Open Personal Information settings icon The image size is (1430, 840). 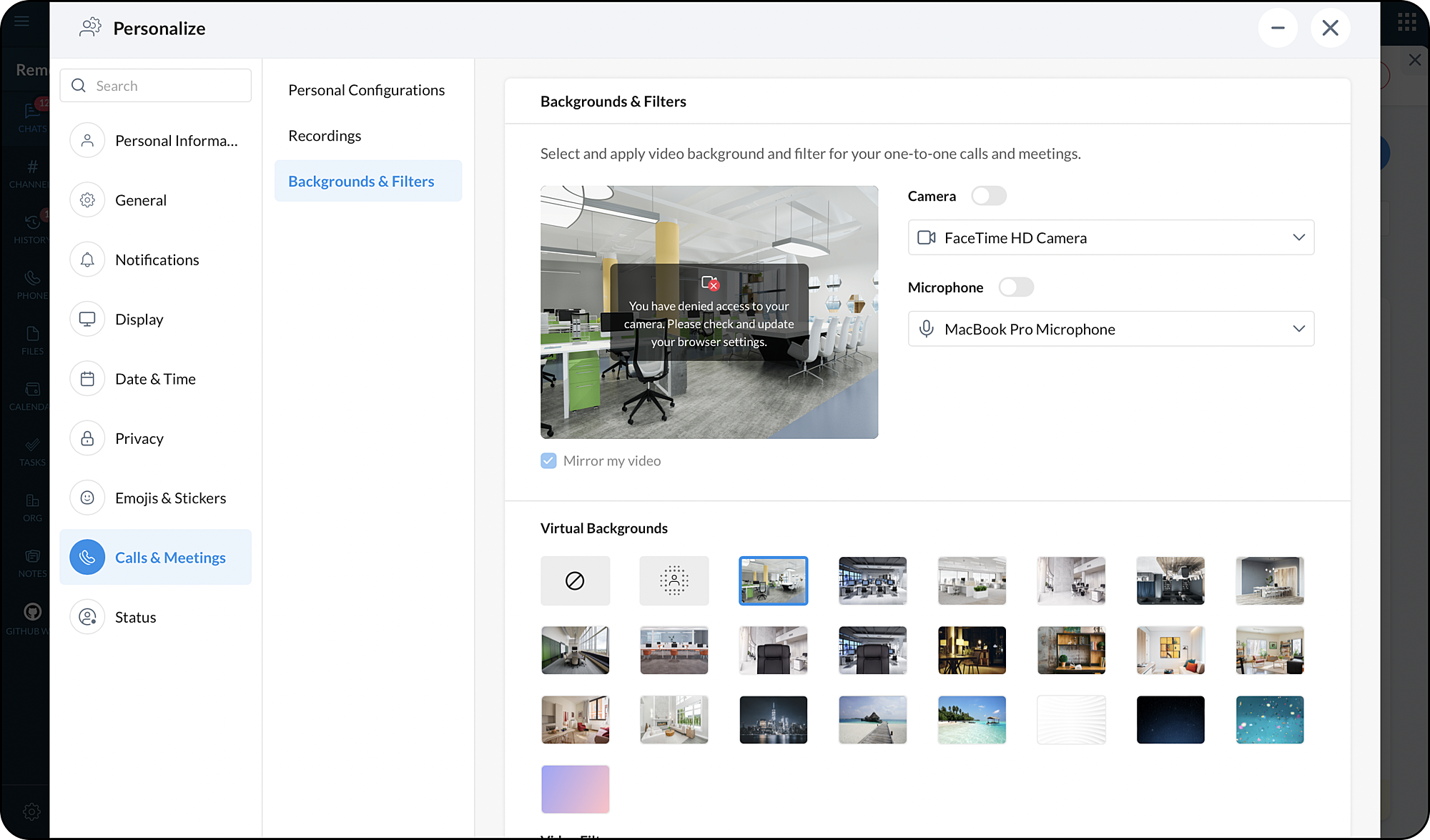click(87, 141)
